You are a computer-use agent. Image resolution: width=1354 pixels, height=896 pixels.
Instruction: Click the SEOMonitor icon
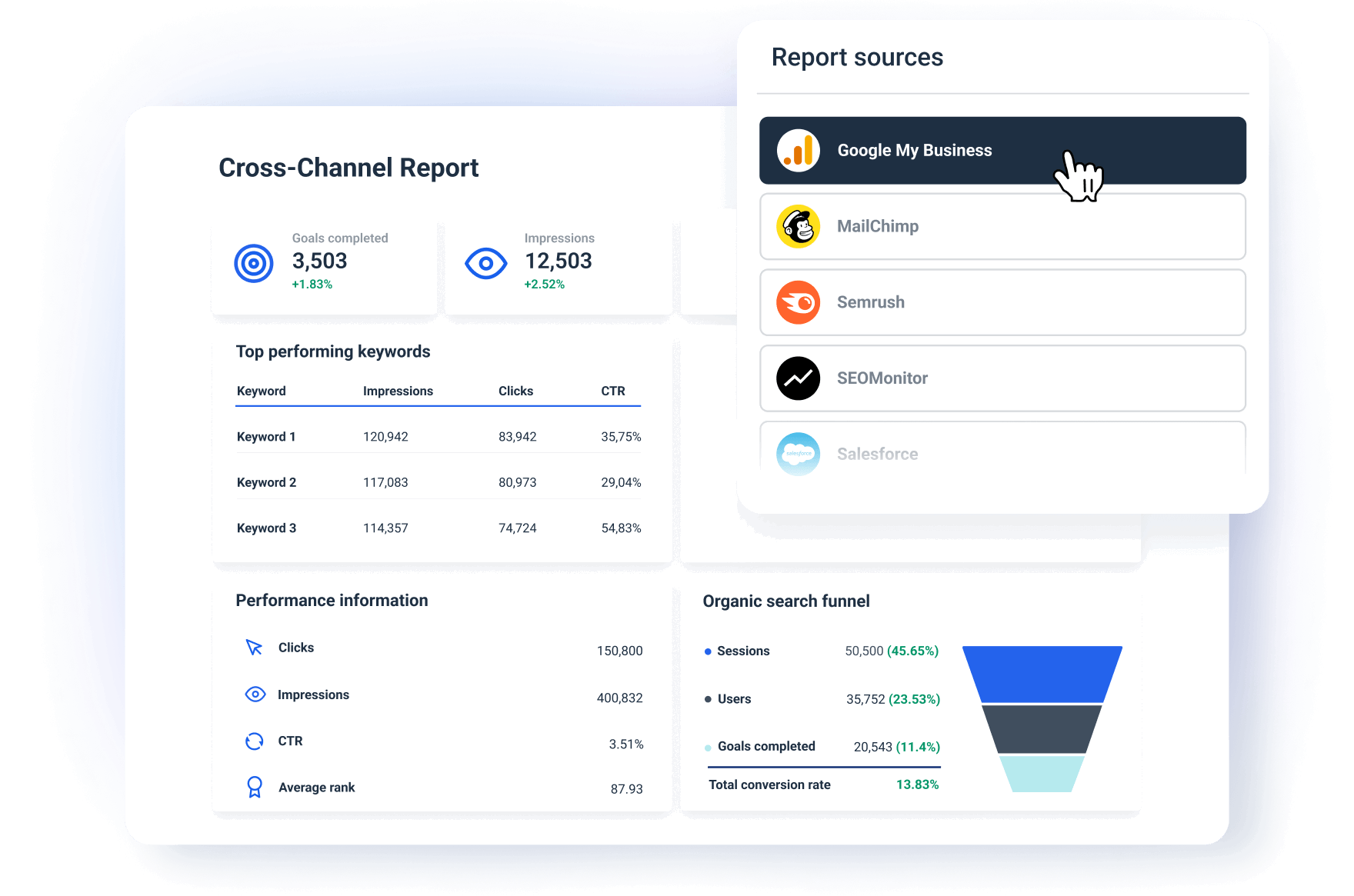click(798, 378)
